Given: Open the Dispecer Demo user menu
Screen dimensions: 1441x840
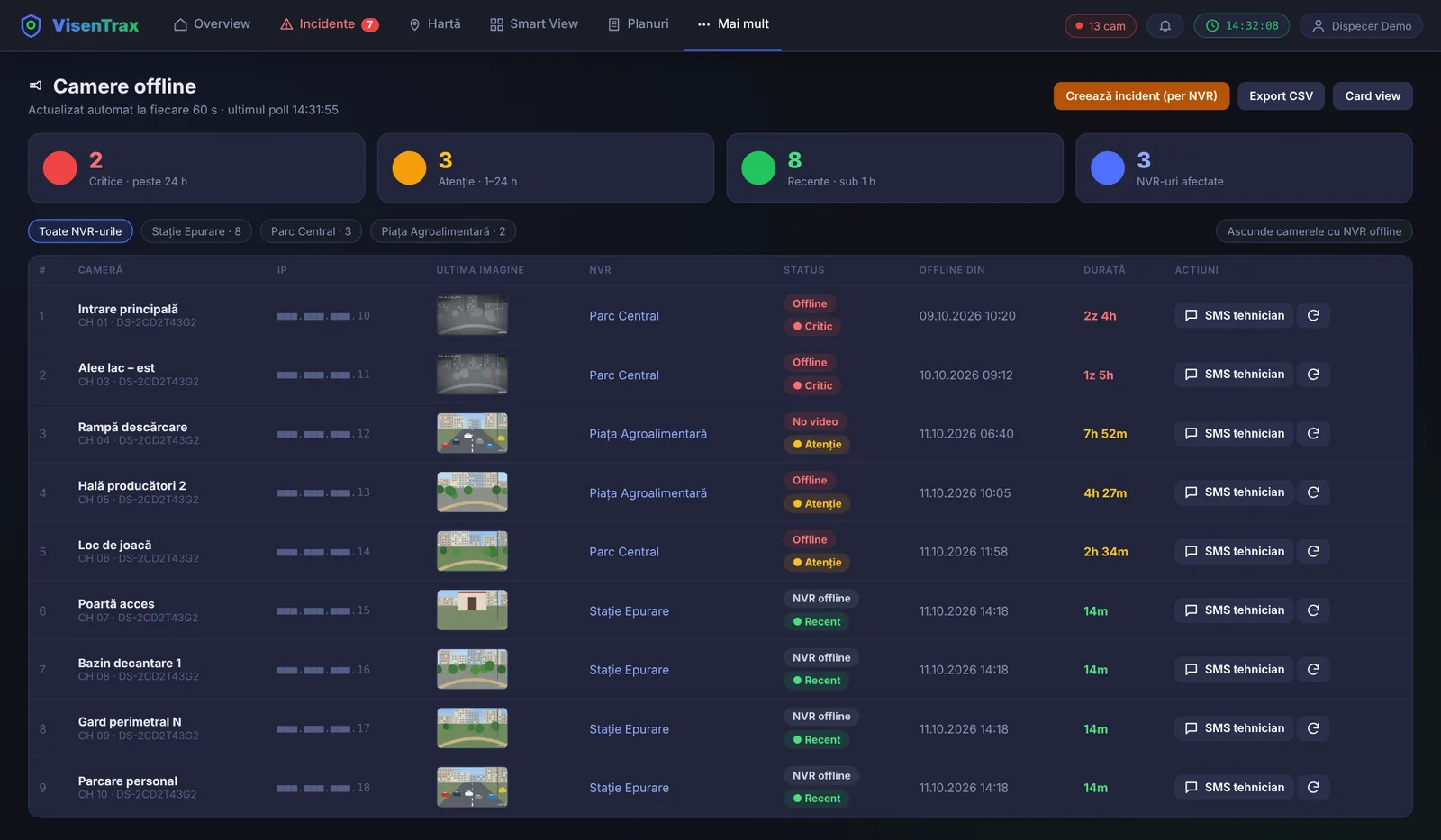Looking at the screenshot, I should coord(1361,26).
